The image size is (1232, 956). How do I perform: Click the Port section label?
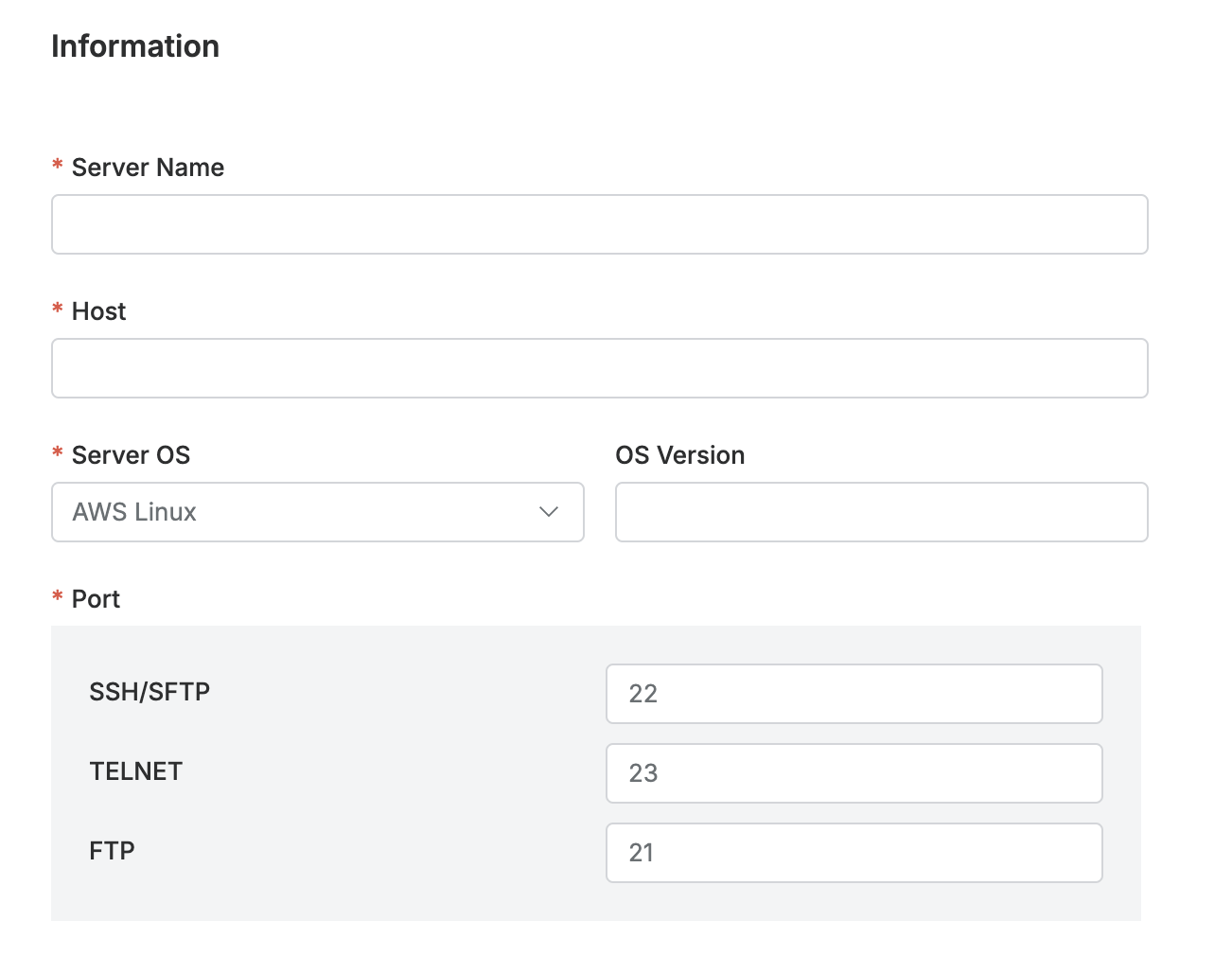(x=96, y=599)
